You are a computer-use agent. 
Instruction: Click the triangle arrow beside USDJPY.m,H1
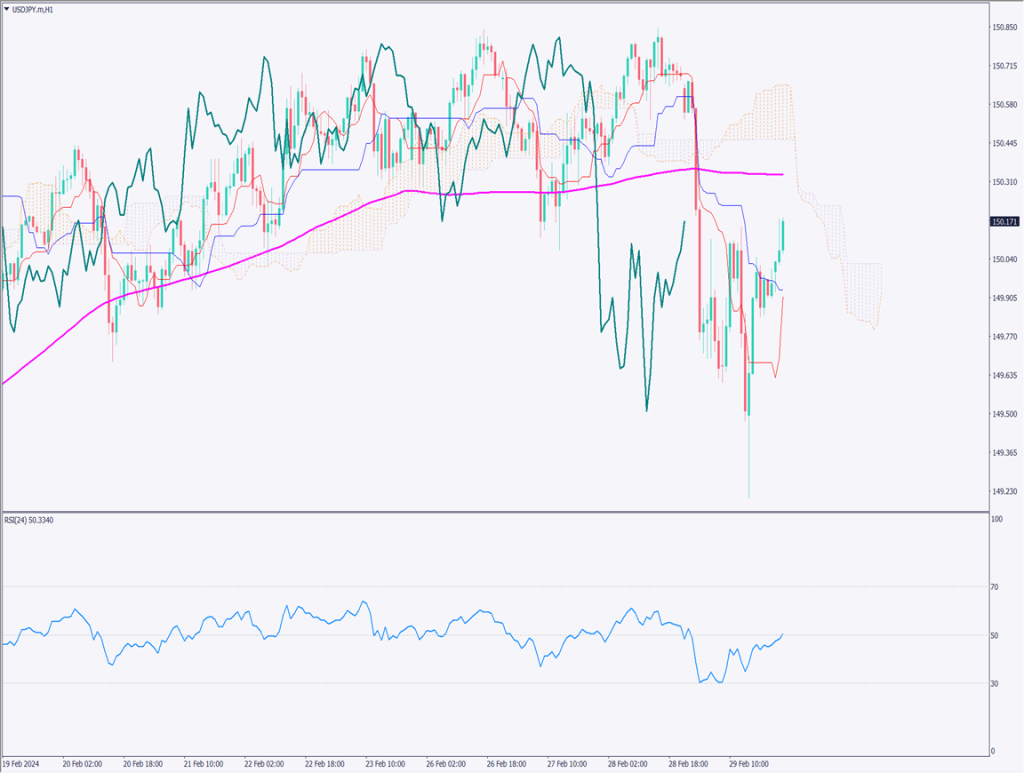[x=7, y=8]
